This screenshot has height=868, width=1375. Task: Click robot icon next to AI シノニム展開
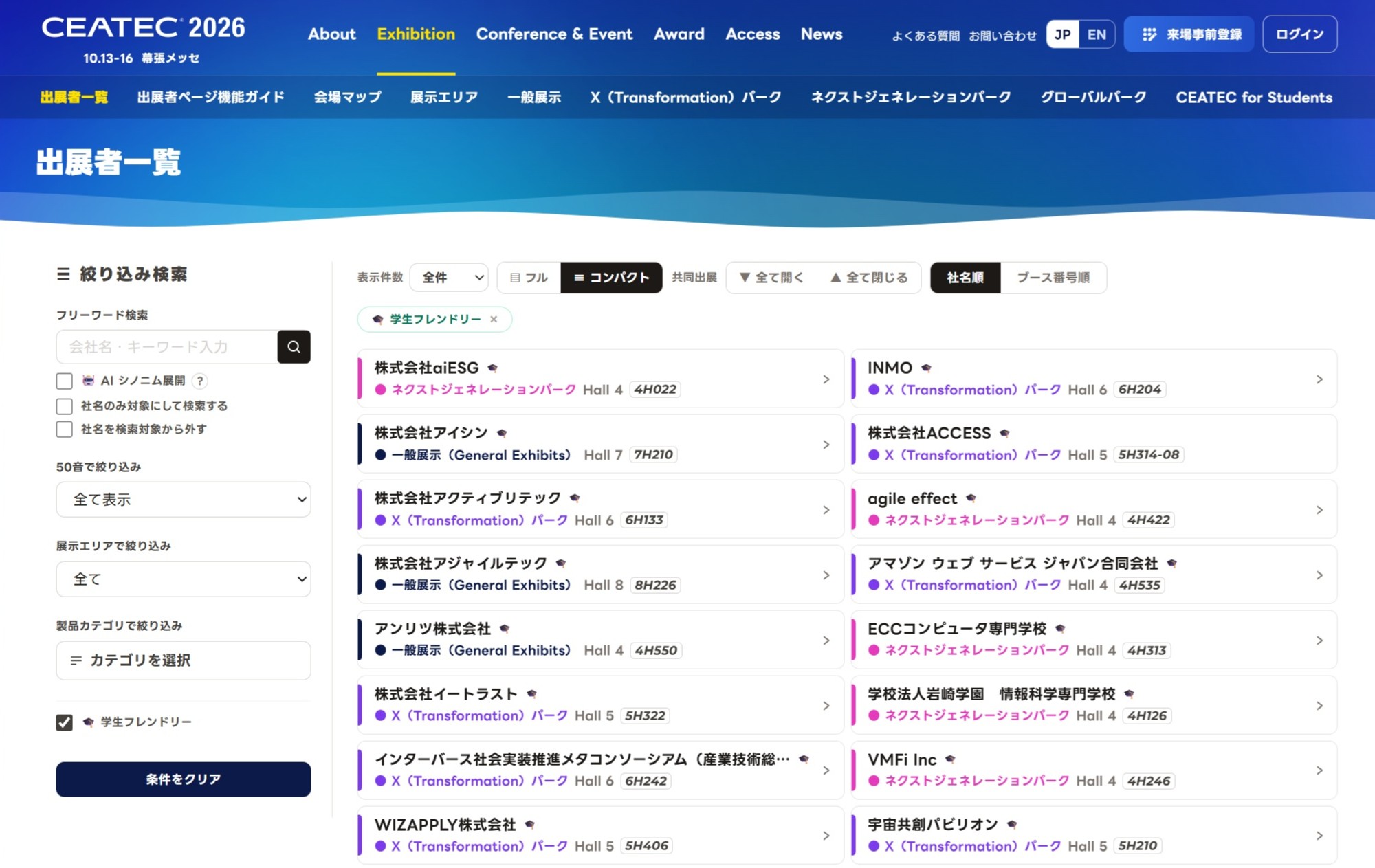point(88,381)
